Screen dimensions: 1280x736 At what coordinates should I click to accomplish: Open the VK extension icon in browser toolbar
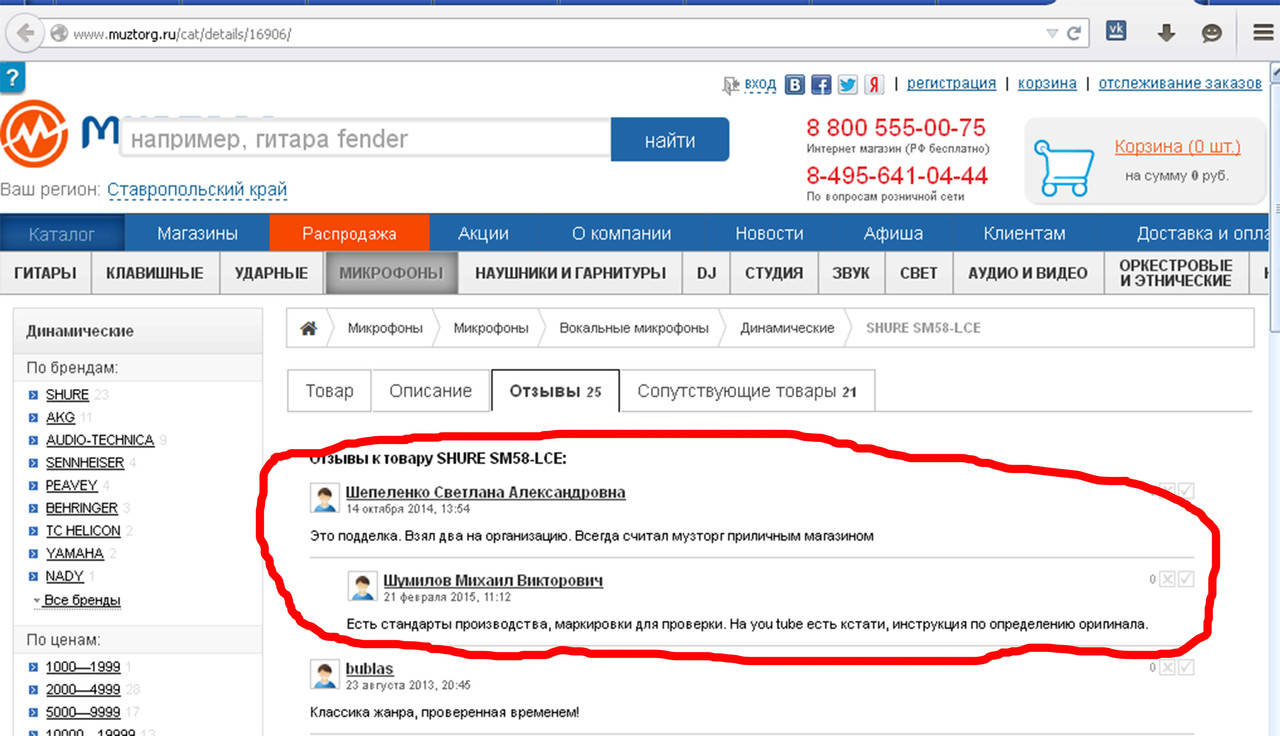pos(1116,31)
